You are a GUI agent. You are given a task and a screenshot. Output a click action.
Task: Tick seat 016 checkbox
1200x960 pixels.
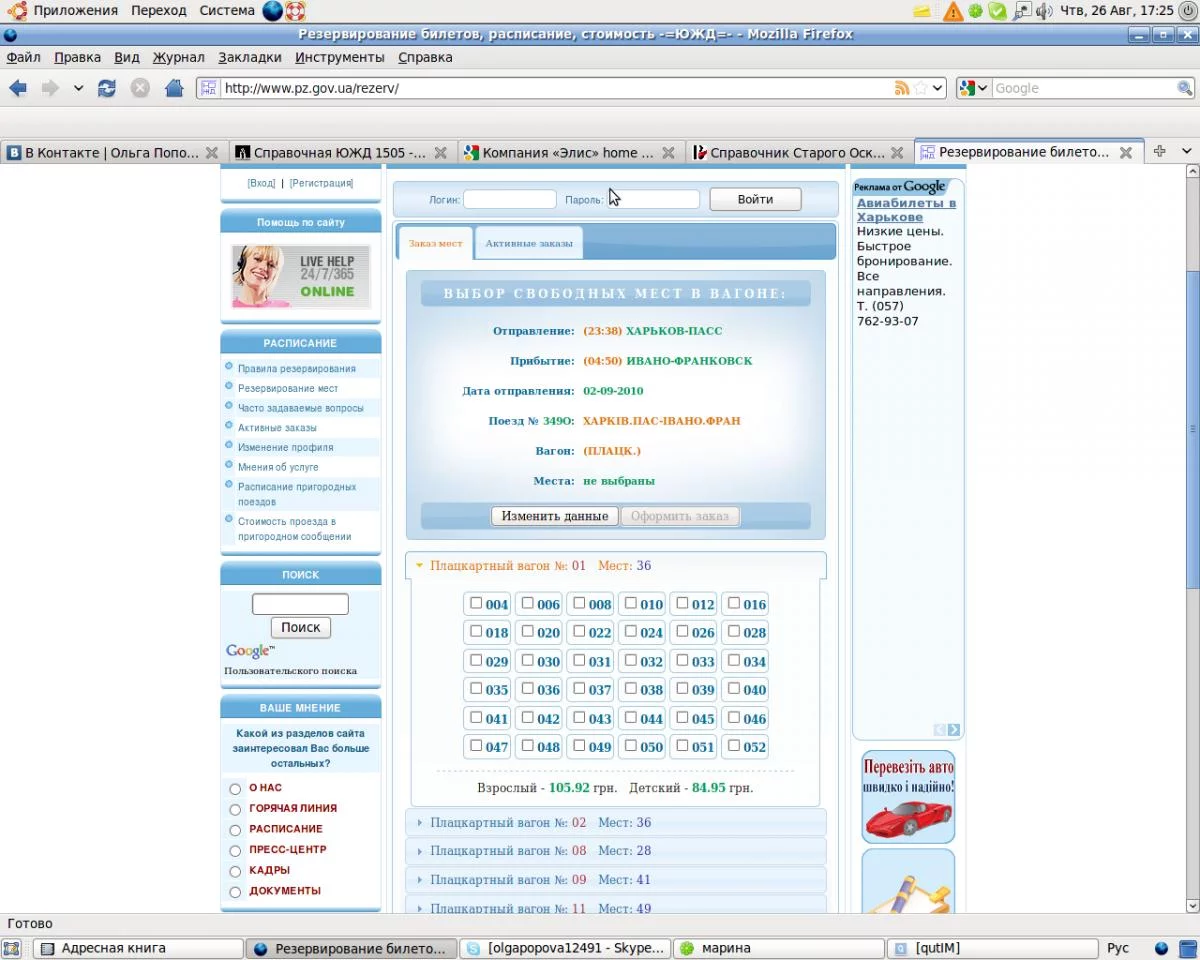(734, 603)
